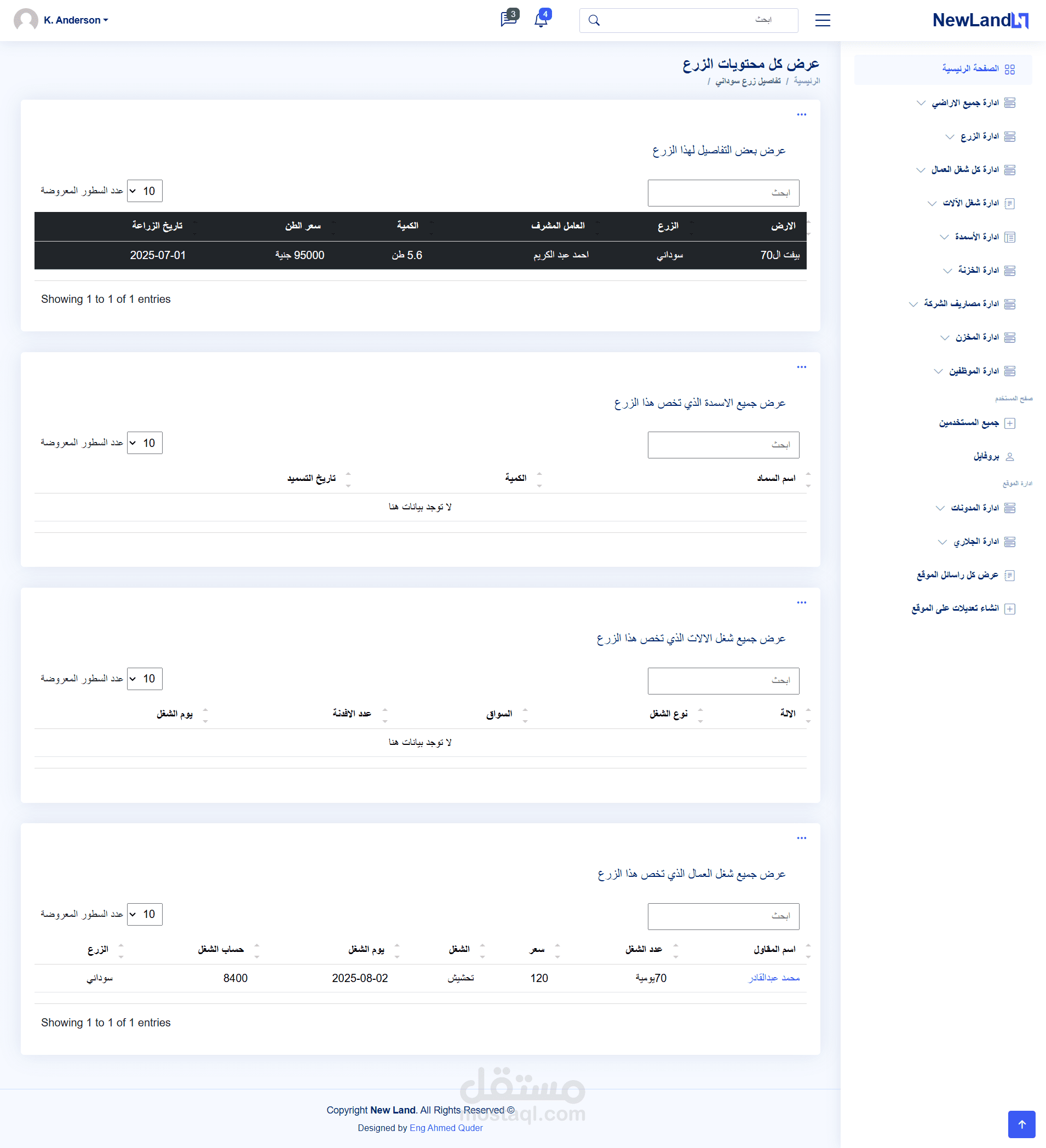This screenshot has height=1148, width=1046.
Task: Click the grid icon beside الصفحة الرئيسية
Action: pos(1010,69)
